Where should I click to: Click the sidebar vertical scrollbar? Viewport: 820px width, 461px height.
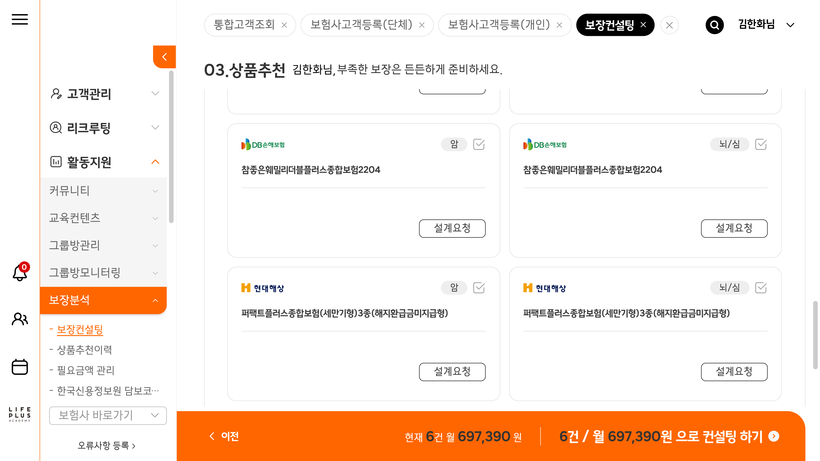click(x=171, y=150)
